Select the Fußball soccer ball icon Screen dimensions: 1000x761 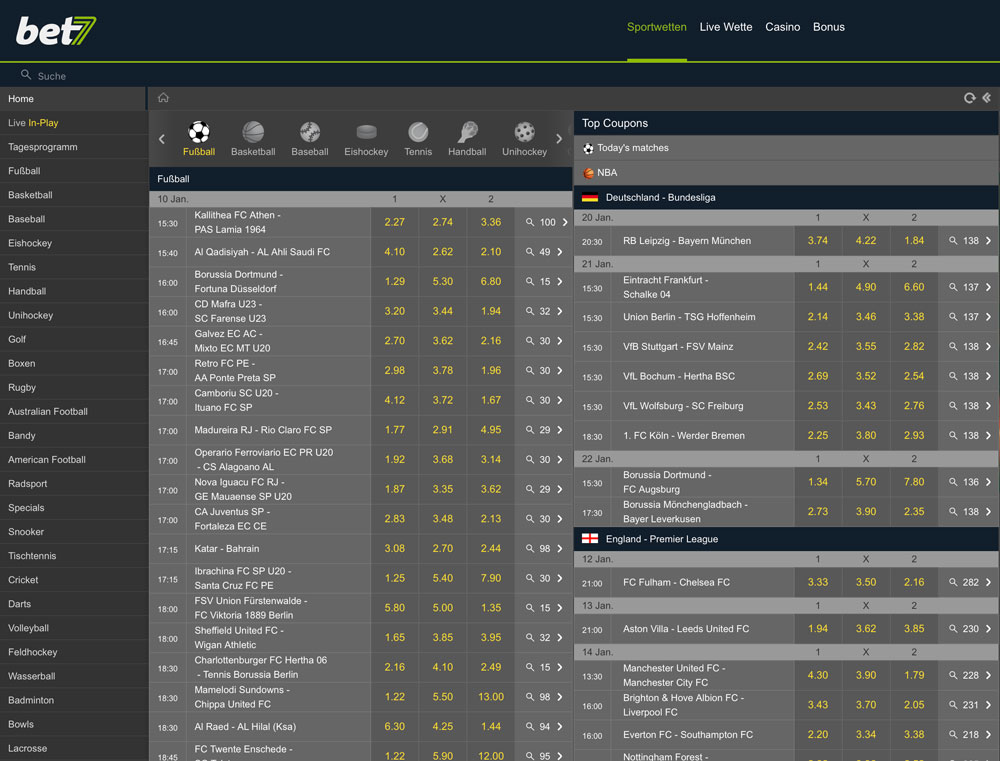pos(199,132)
